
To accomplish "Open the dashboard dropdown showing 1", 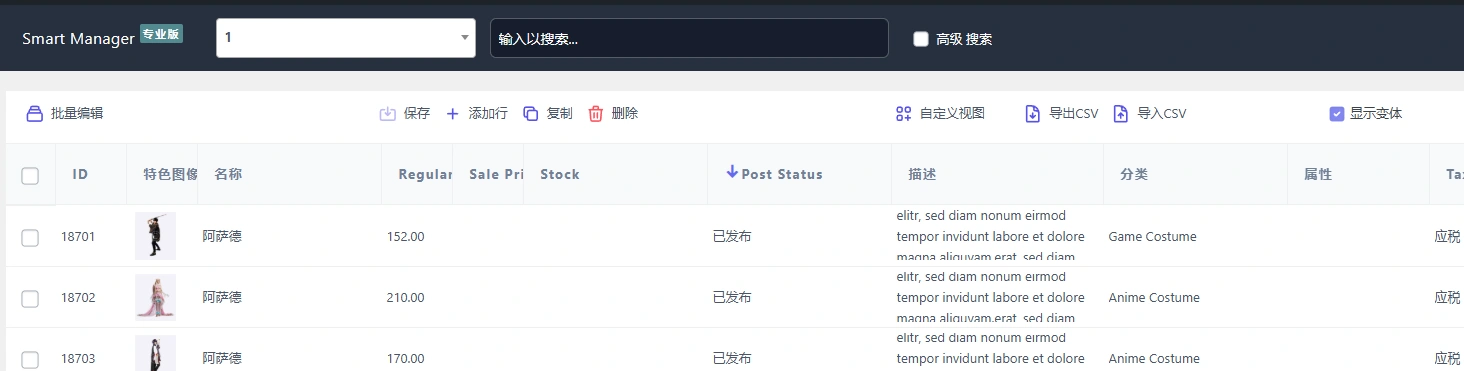I will 346,38.
